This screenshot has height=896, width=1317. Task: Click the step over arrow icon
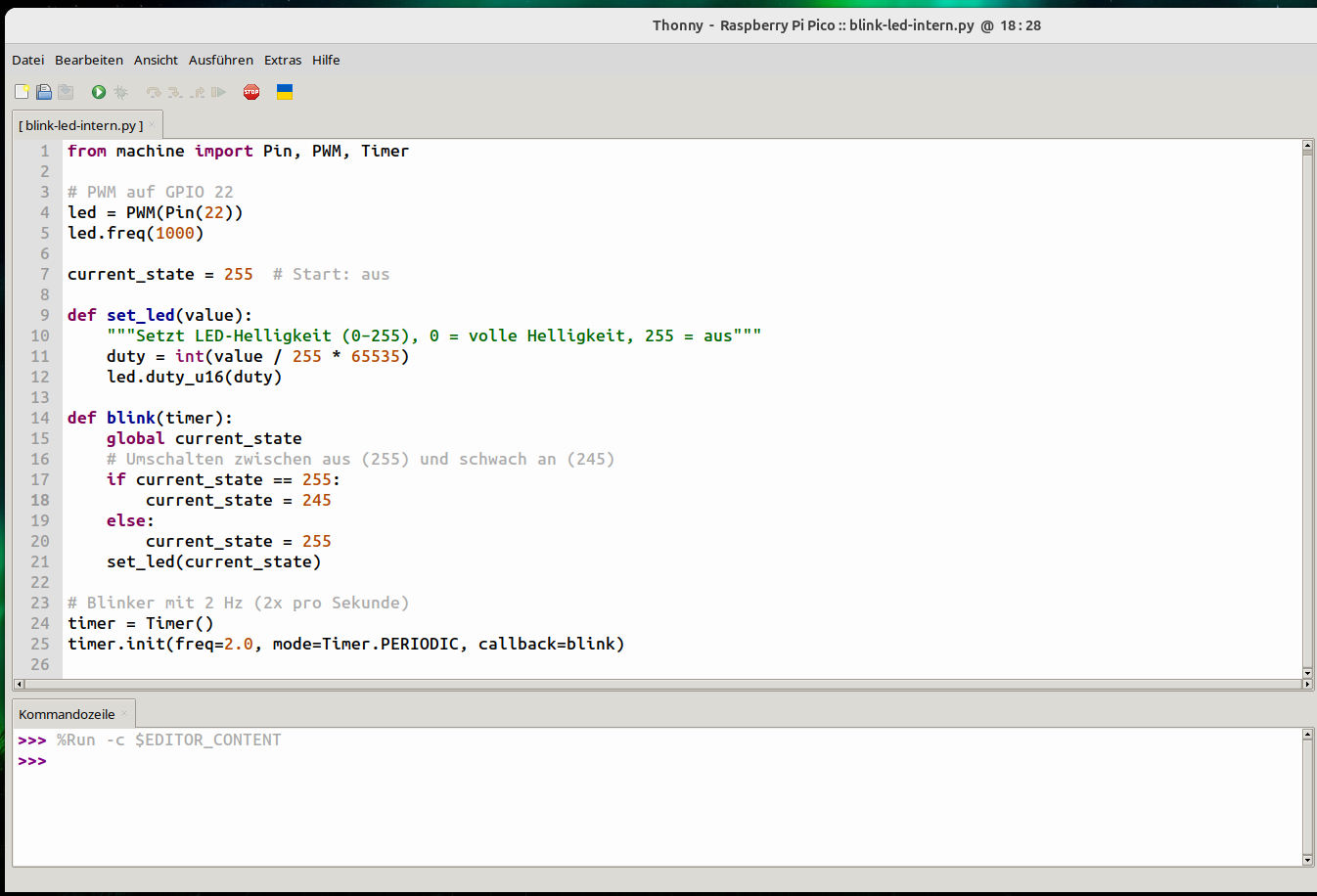coord(154,92)
